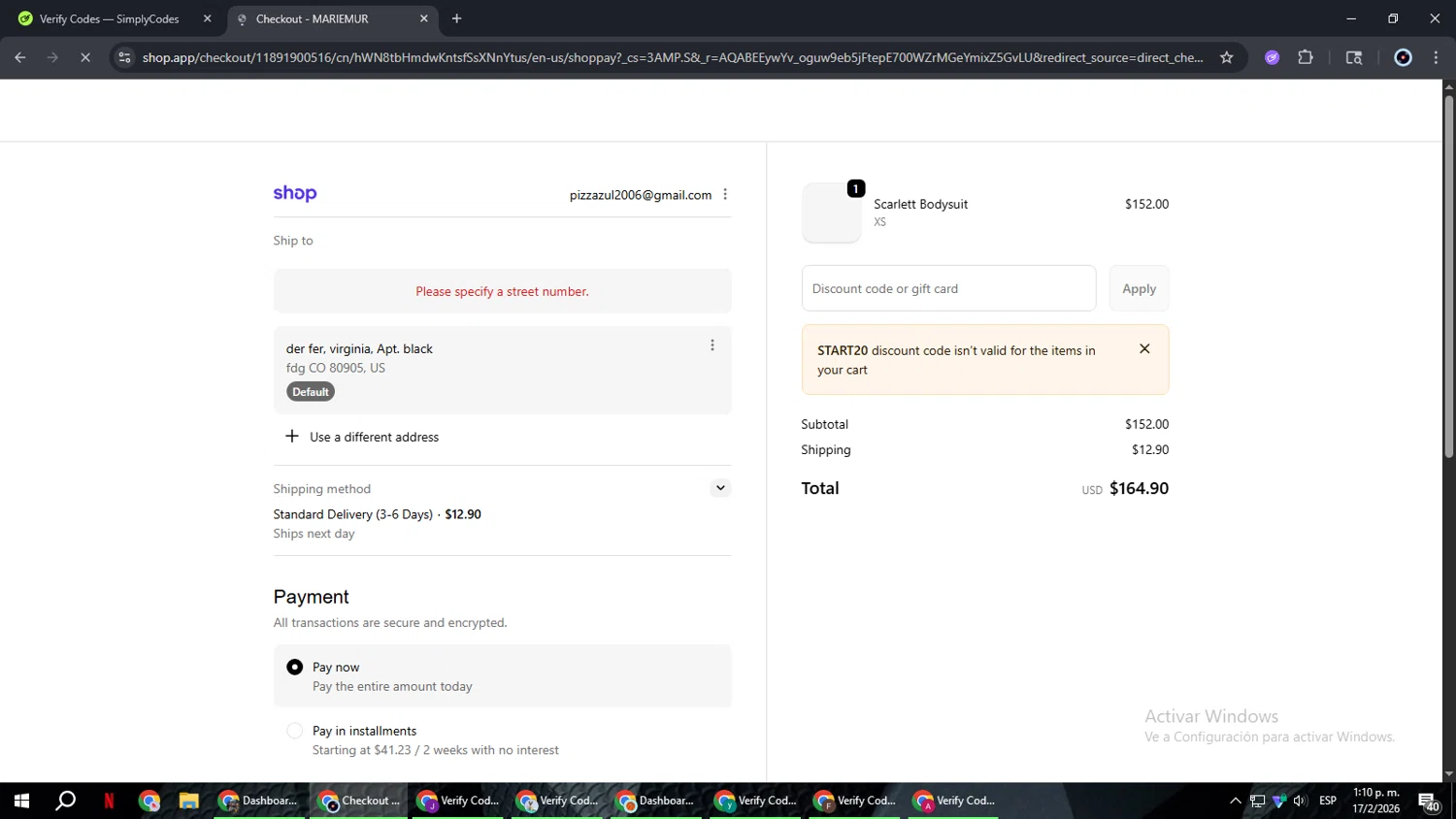Image resolution: width=1456 pixels, height=819 pixels.
Task: Open site information icon in address bar
Action: pos(124,57)
